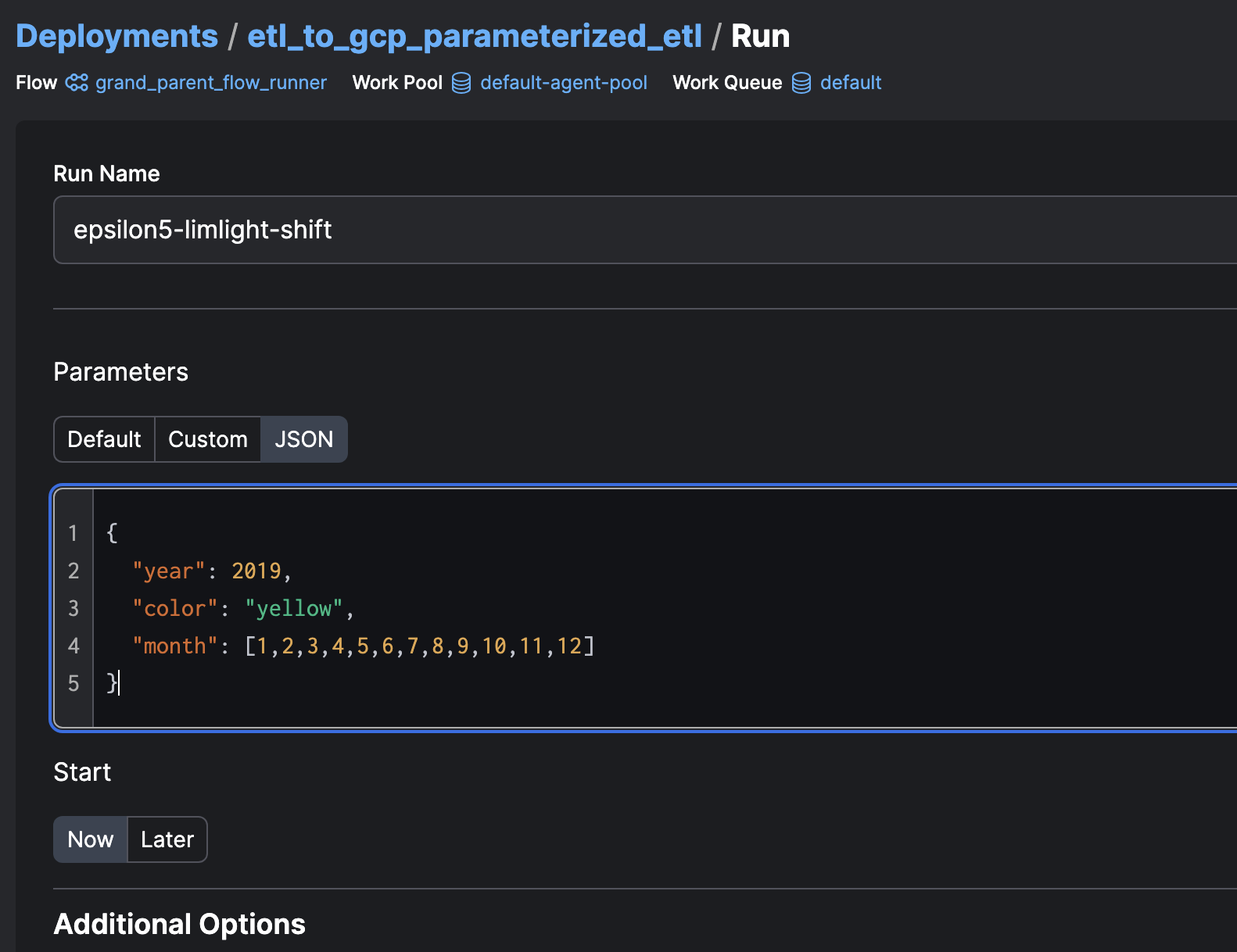Open the etl_to_gcp_parameterized_etl deployment breadcrumb
1237x952 pixels.
click(x=475, y=37)
